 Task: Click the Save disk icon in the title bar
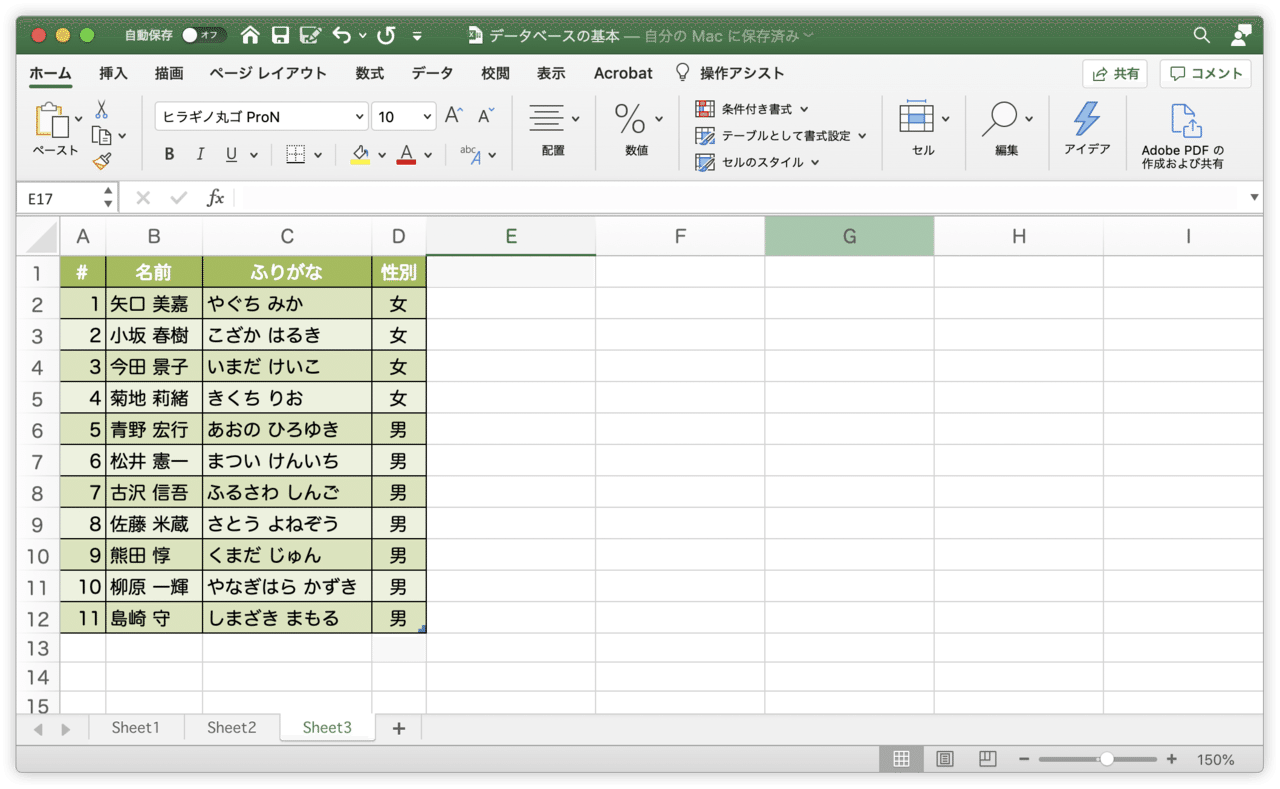tap(279, 33)
